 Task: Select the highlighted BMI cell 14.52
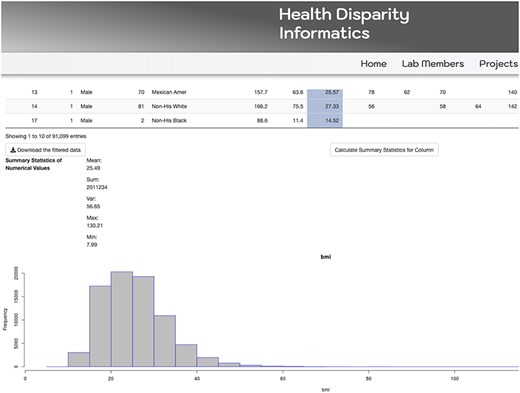coord(325,121)
